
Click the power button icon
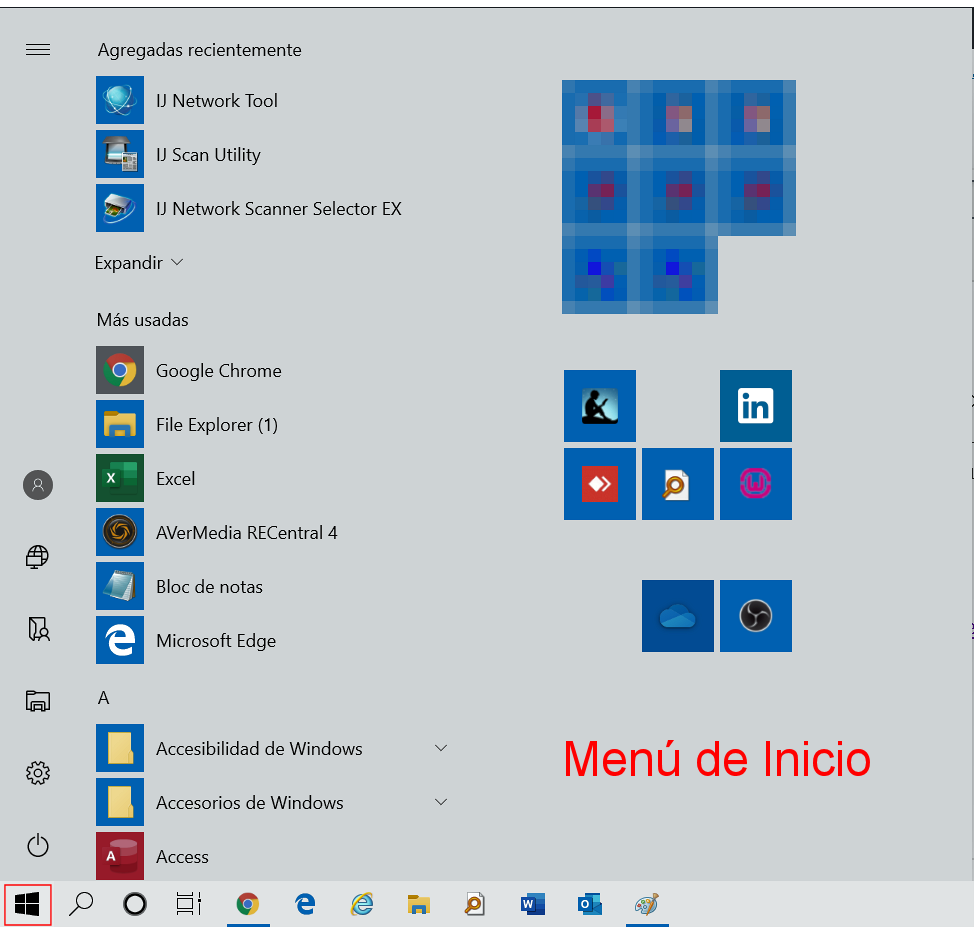38,845
